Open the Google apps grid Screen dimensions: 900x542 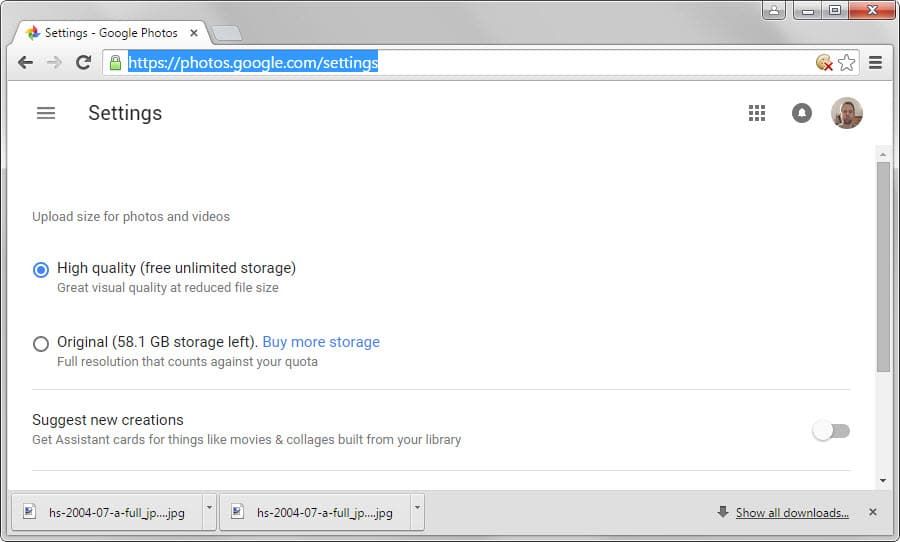(x=757, y=113)
